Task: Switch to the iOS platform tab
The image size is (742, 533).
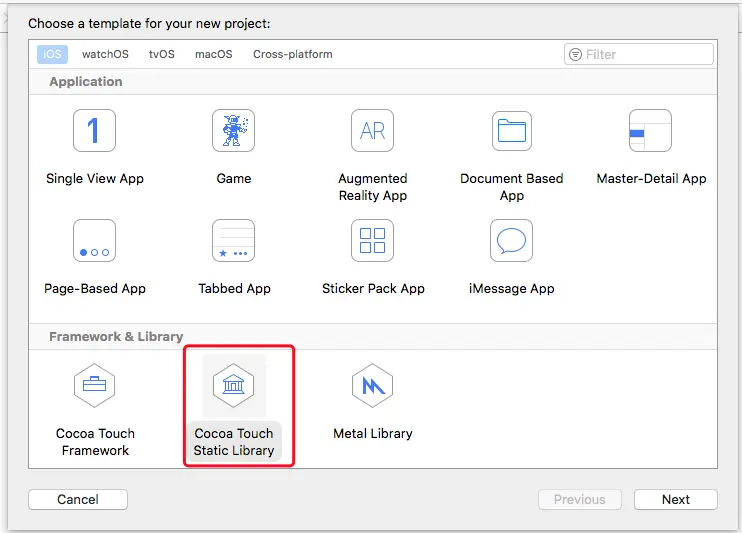Action: [x=52, y=54]
